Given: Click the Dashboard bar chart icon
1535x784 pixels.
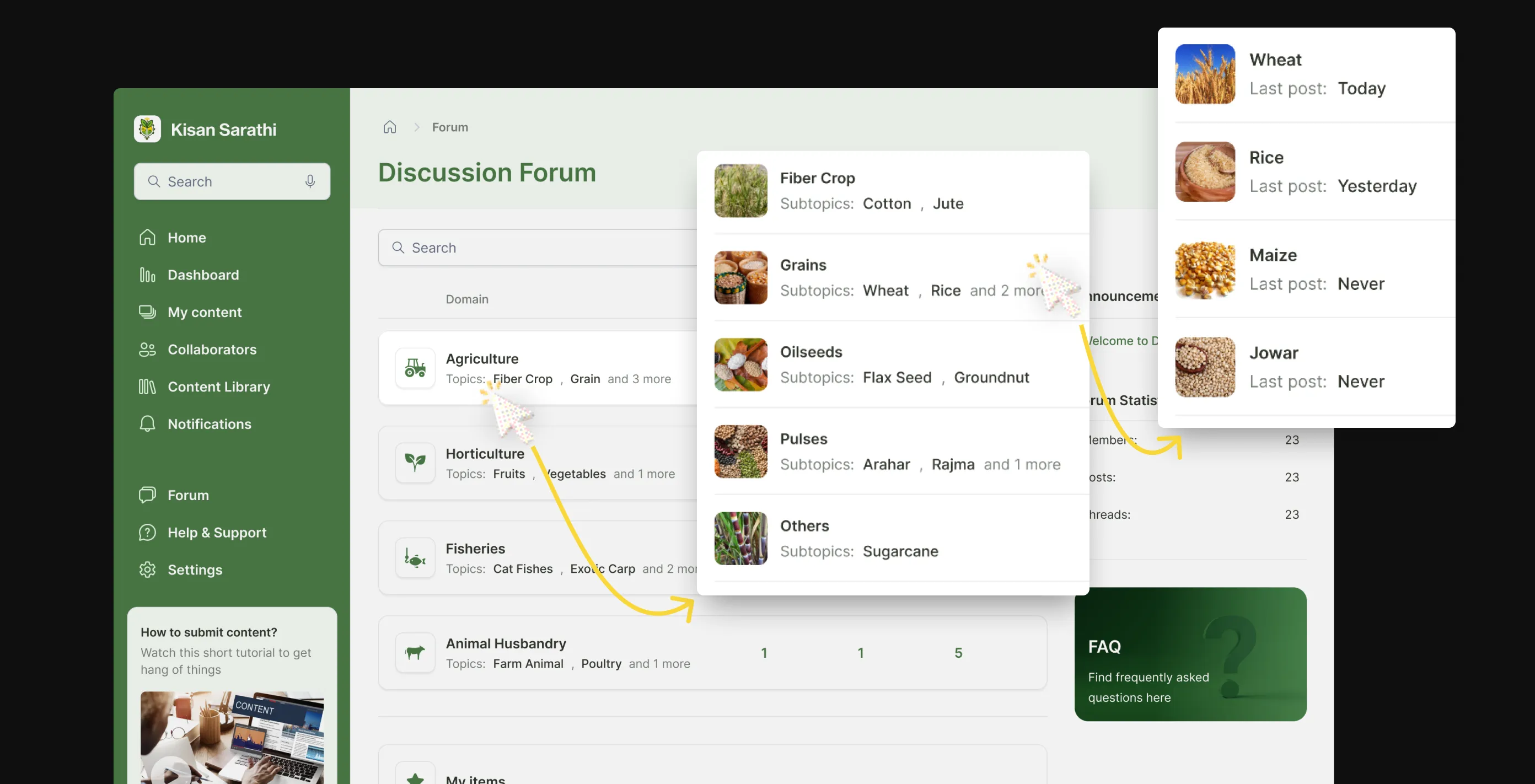Looking at the screenshot, I should point(147,275).
